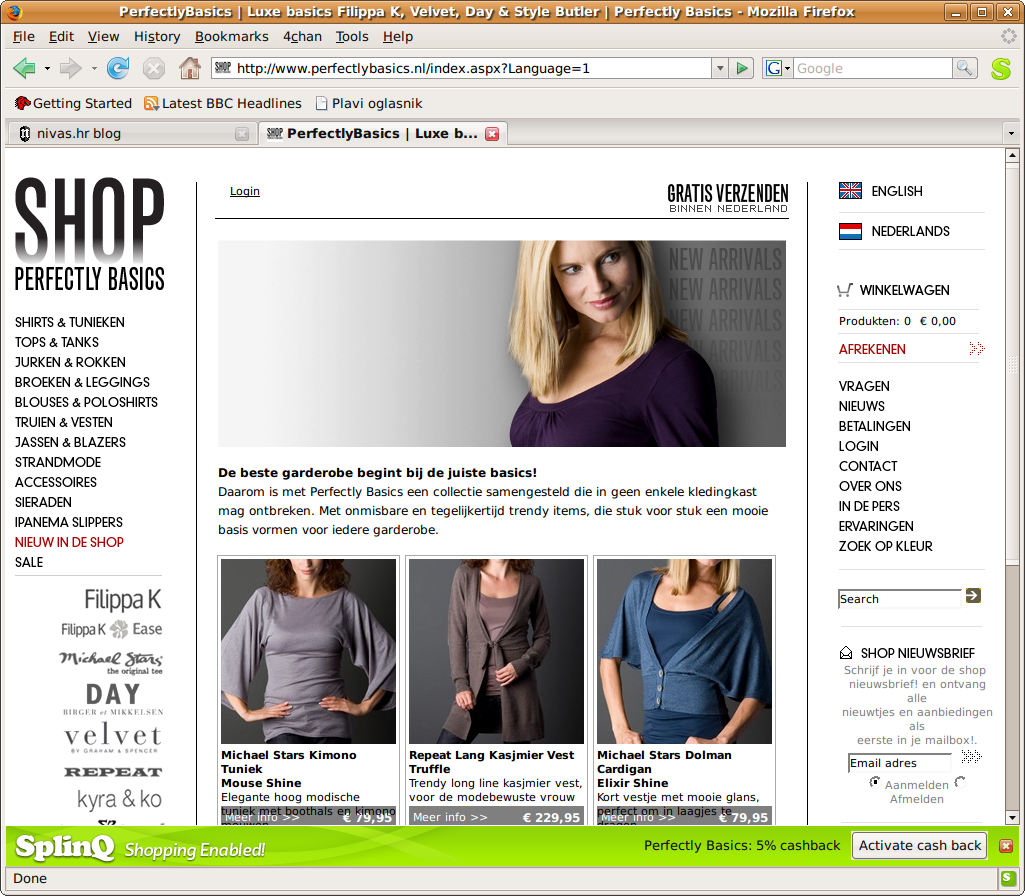Screen dimensions: 1025x896
Task: Expand the list all tabs dropdown
Action: (1012, 133)
